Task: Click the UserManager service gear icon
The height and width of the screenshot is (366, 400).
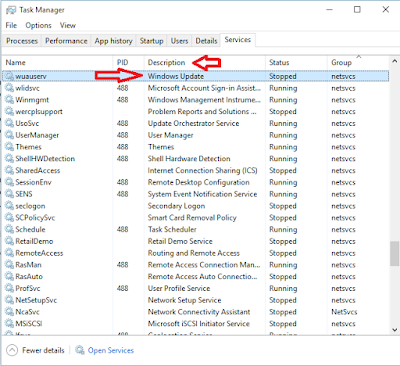Action: click(10, 135)
